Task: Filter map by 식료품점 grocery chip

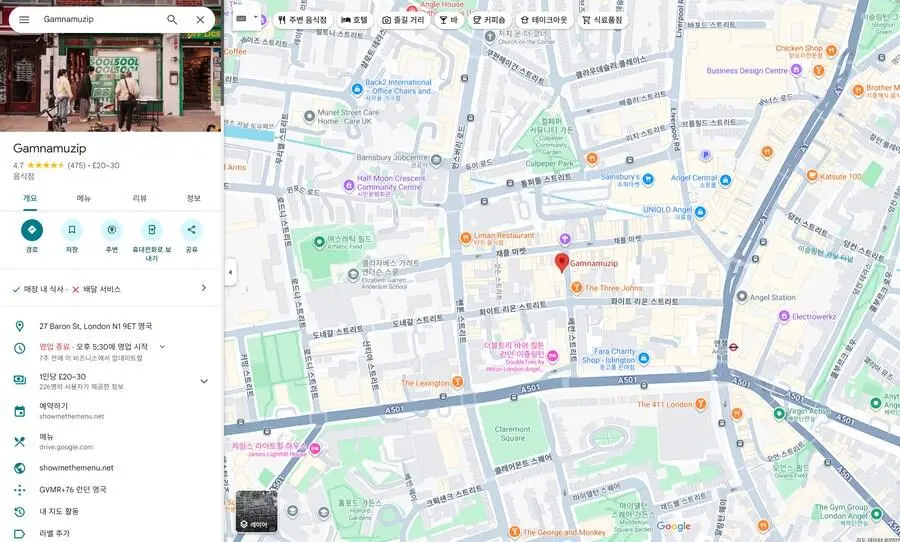Action: [x=602, y=20]
